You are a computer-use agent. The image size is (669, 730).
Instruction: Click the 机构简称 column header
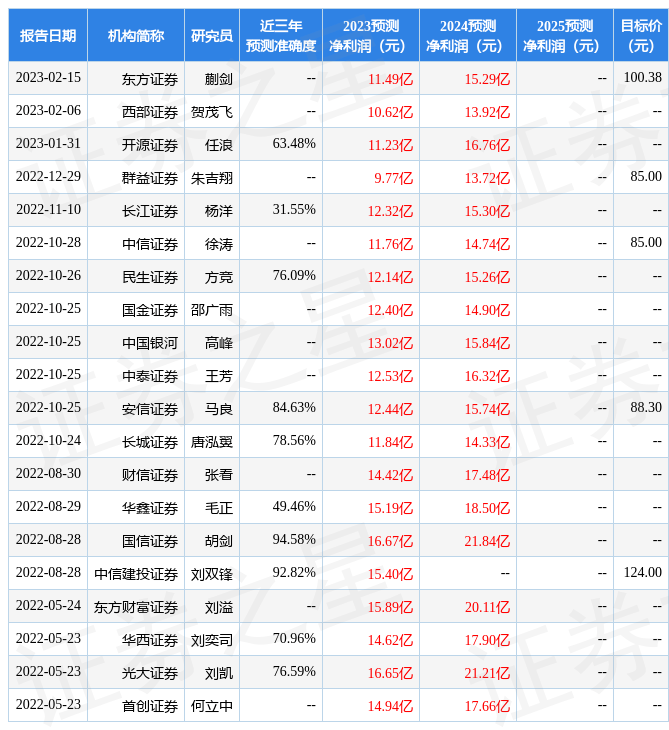tap(136, 35)
